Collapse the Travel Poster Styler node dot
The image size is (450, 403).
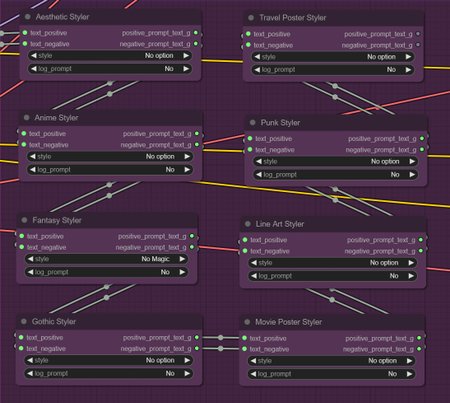coord(251,18)
